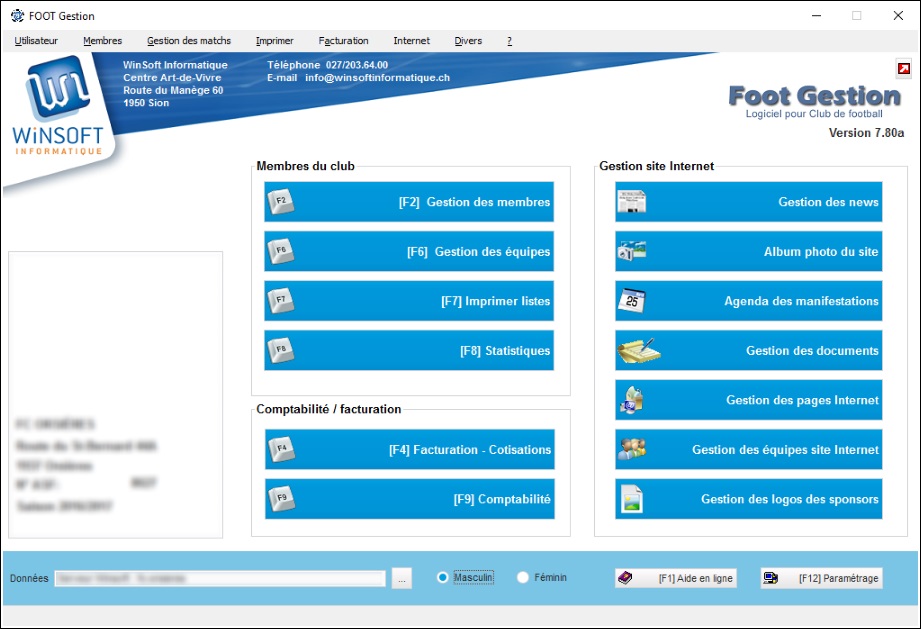
Task: Click the FOOT Gestion title bar app icon
Action: [x=18, y=16]
